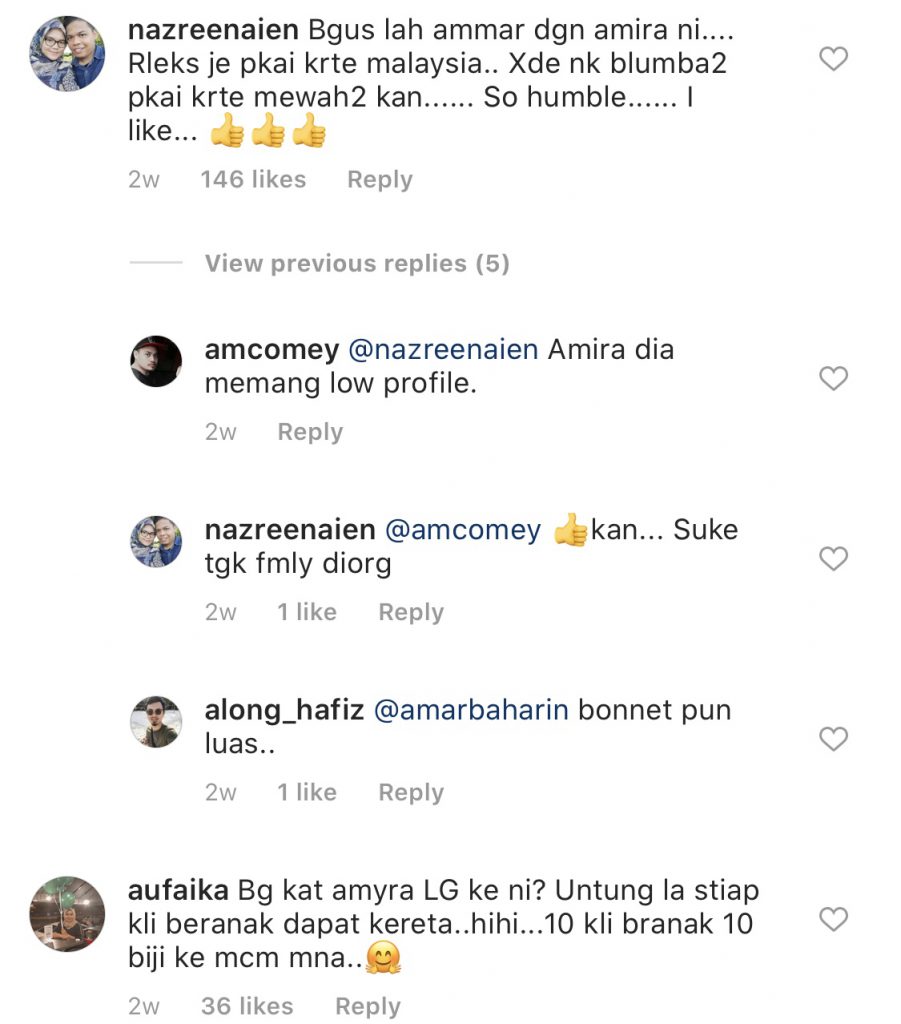
Task: Reply to amcomey's comment
Action: click(x=310, y=432)
